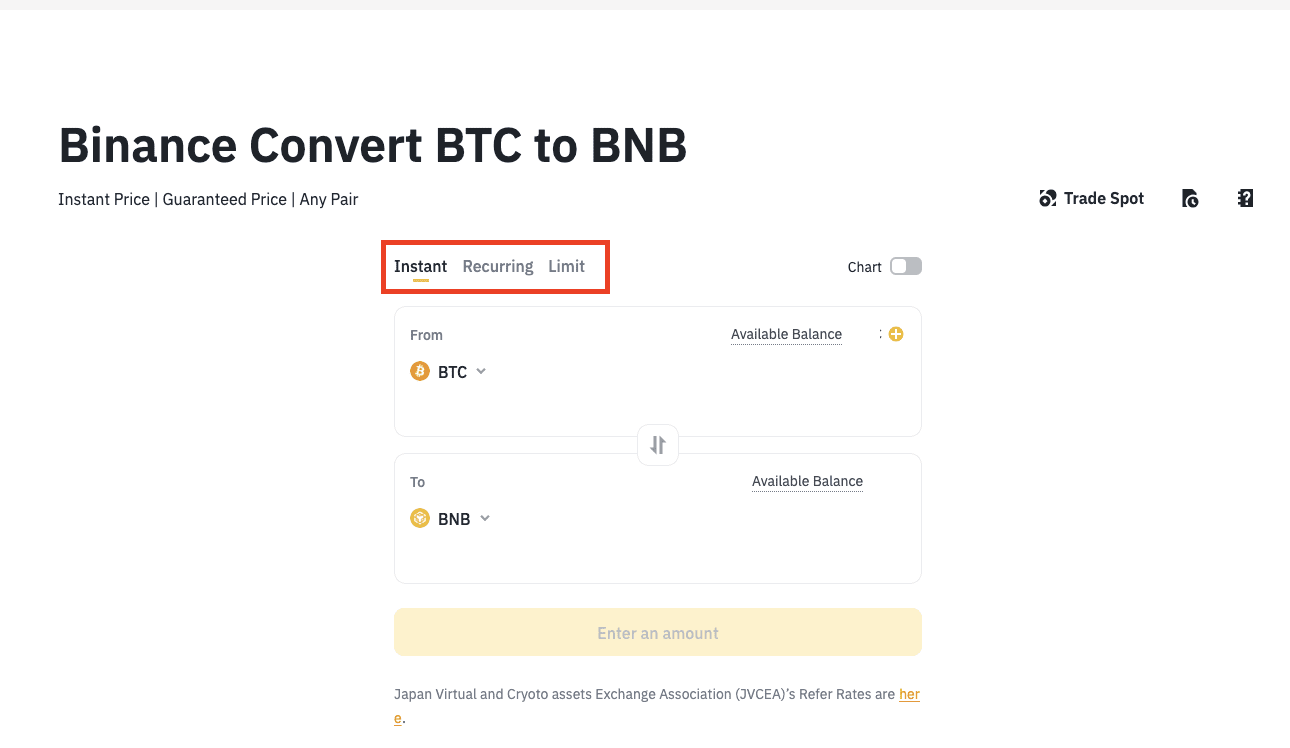Image resolution: width=1290 pixels, height=748 pixels.
Task: Open the conversion order history icon
Action: click(1190, 198)
